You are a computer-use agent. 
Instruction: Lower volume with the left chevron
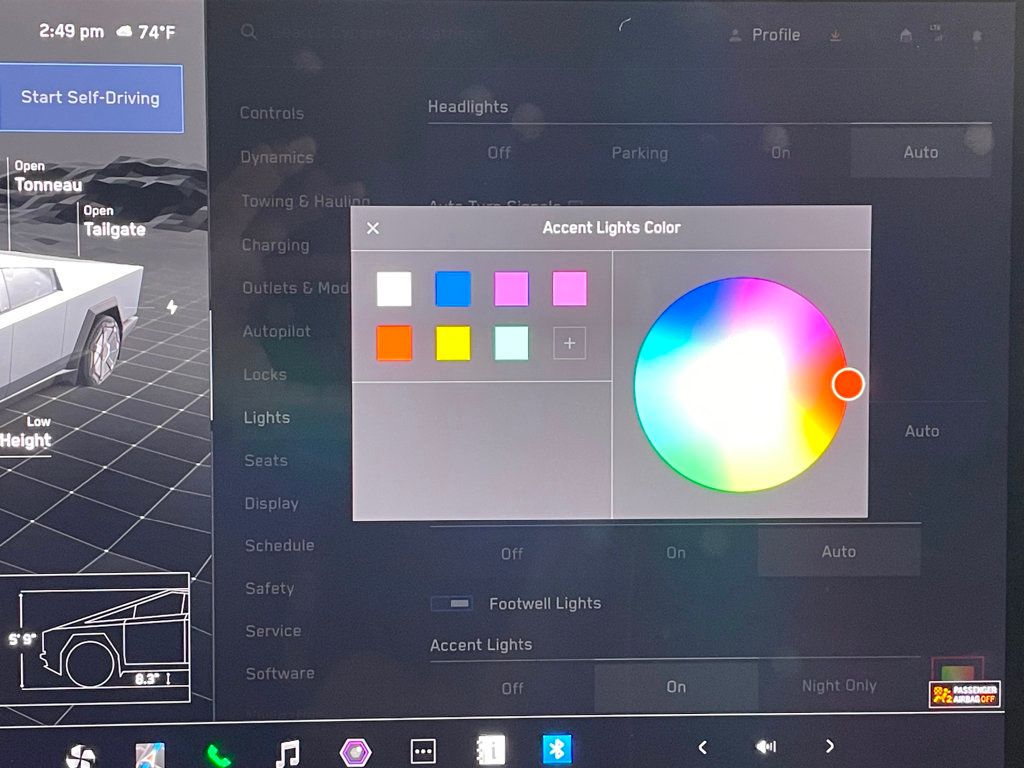coord(703,747)
